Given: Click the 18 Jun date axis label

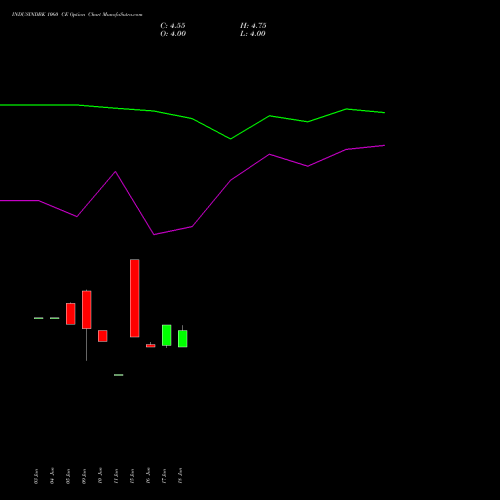Looking at the screenshot, I should (180, 476).
